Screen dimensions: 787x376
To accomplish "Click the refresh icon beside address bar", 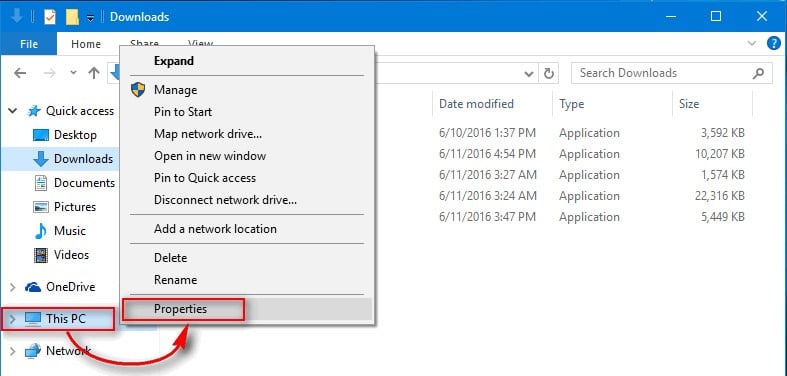I will click(x=549, y=74).
